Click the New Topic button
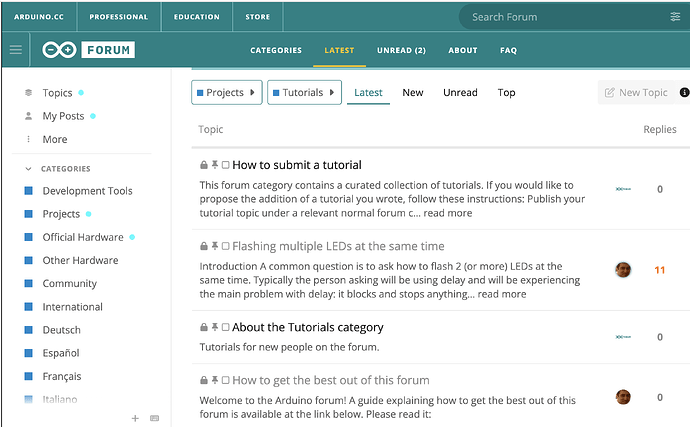Screen dimensions: 690x427 (636, 92)
